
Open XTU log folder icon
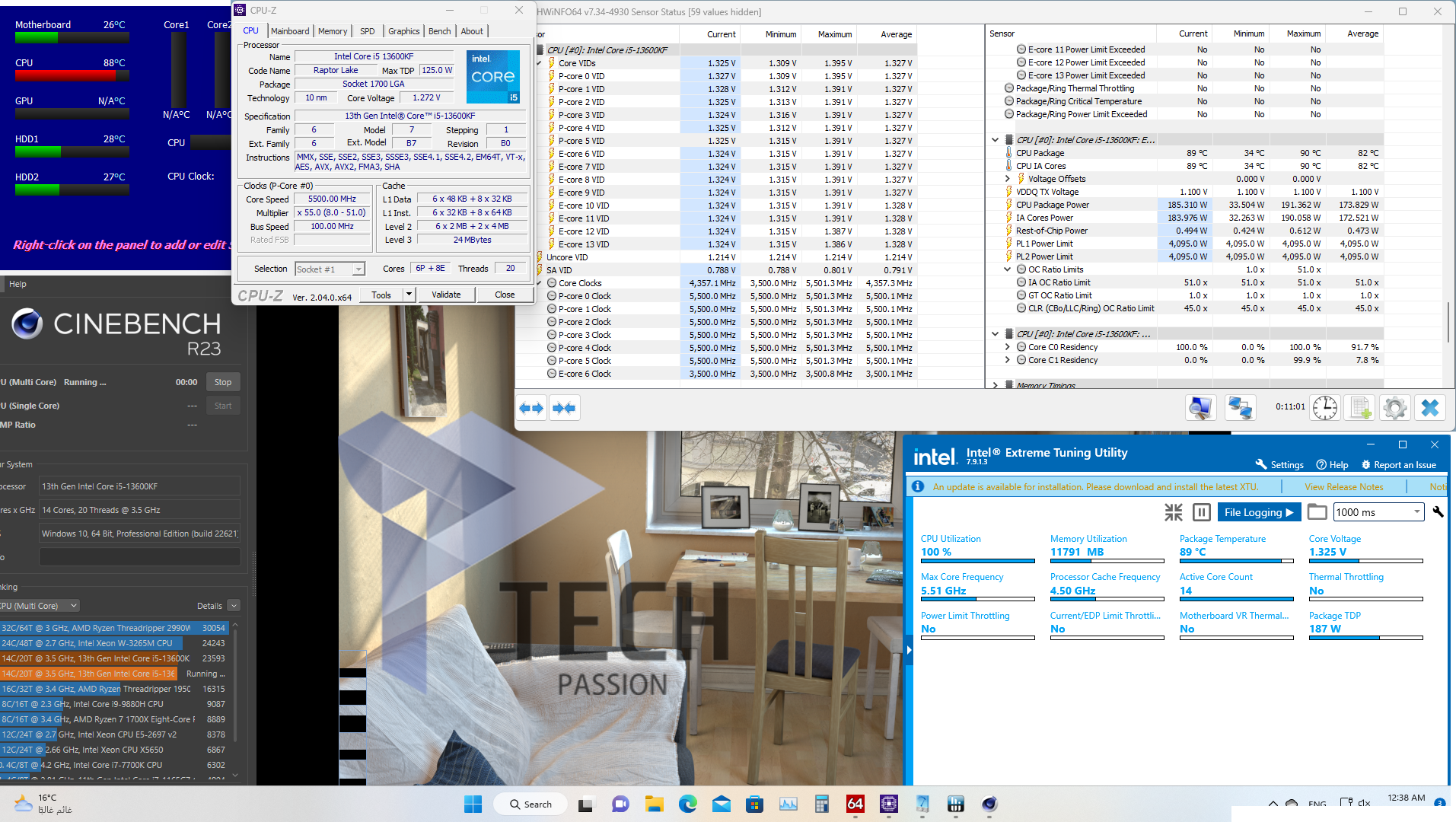pos(1317,512)
